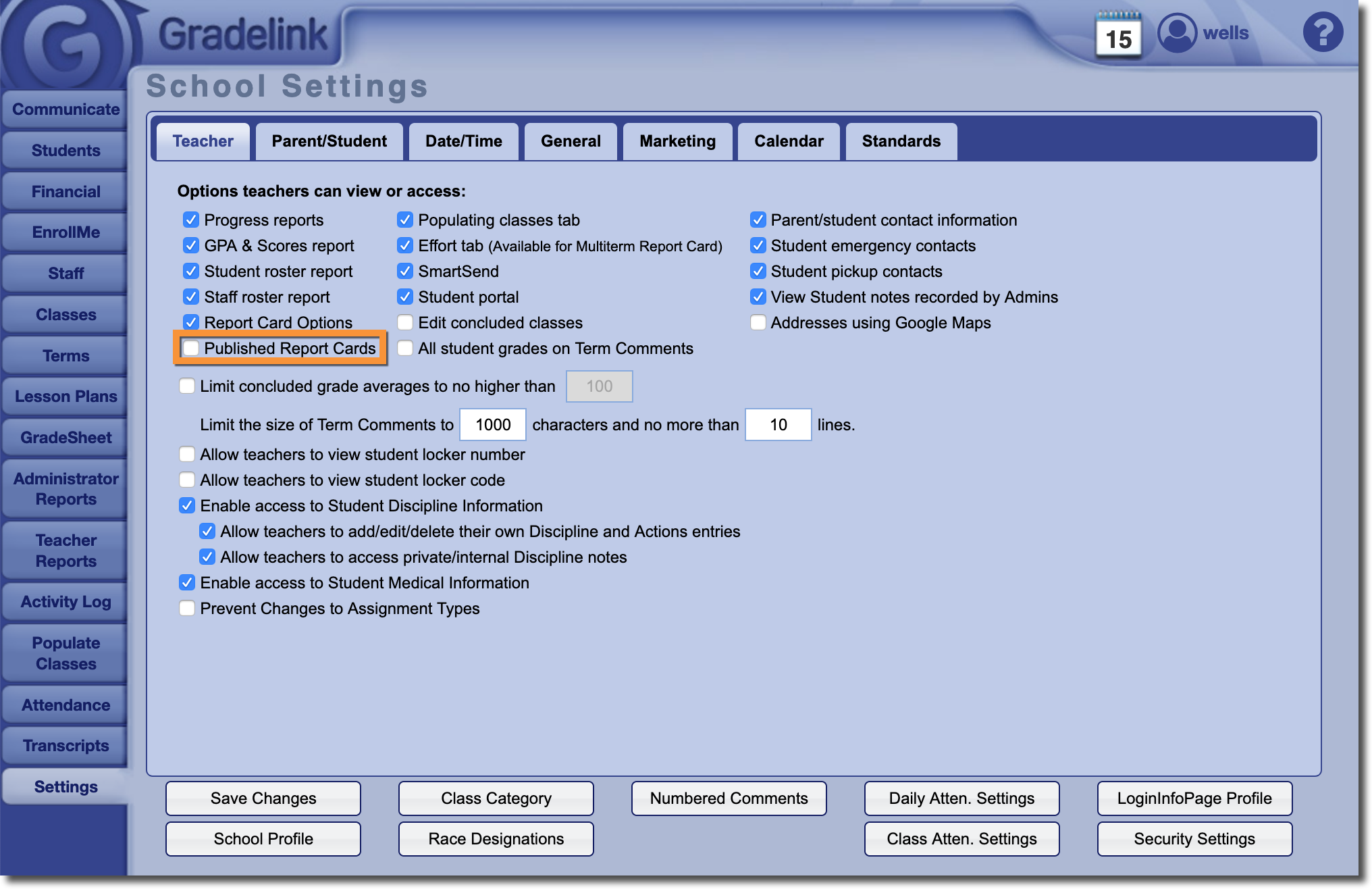This screenshot has width=1372, height=889.
Task: Click the Save Changes button
Action: (263, 798)
